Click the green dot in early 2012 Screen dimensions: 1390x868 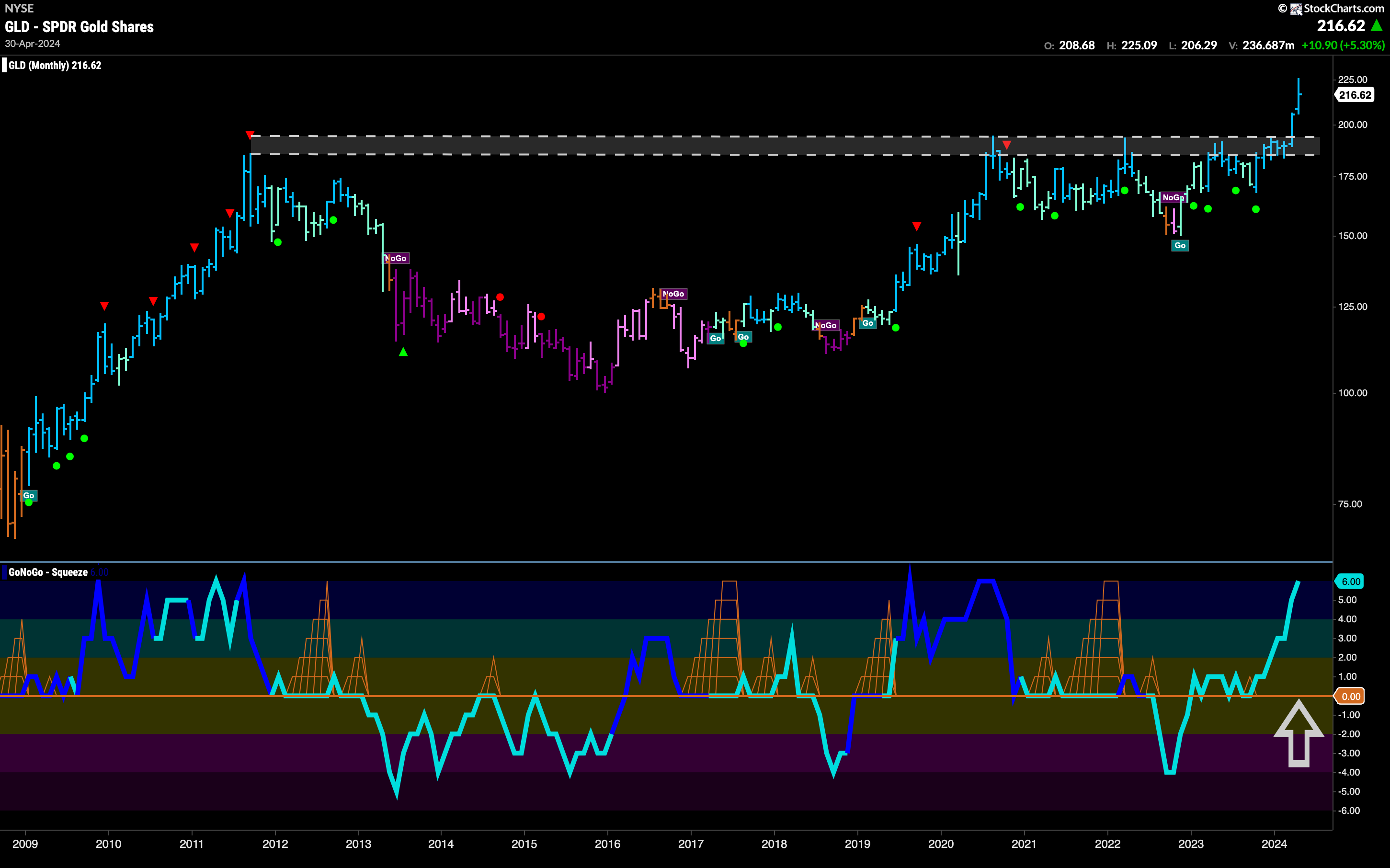click(278, 242)
